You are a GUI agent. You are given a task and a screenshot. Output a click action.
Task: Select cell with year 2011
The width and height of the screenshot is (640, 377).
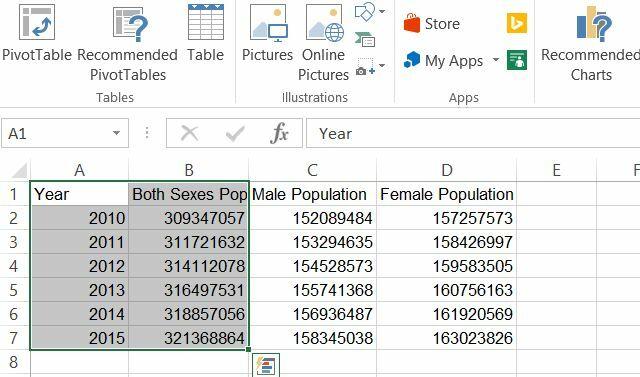point(80,242)
